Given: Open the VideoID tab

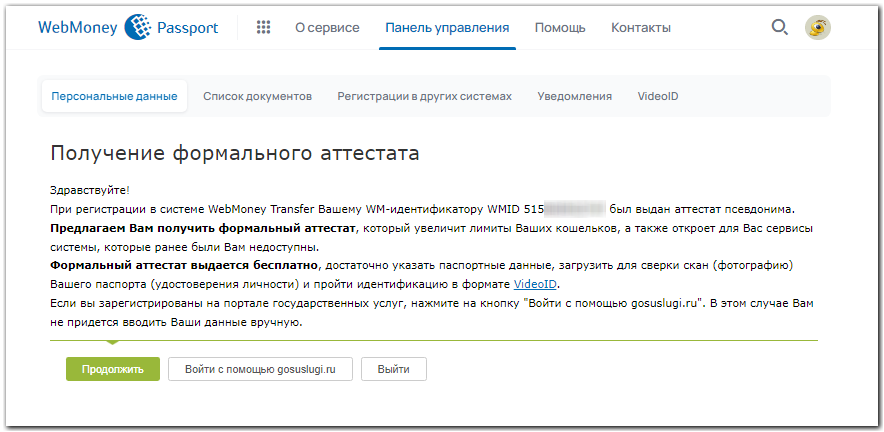Looking at the screenshot, I should [x=658, y=96].
